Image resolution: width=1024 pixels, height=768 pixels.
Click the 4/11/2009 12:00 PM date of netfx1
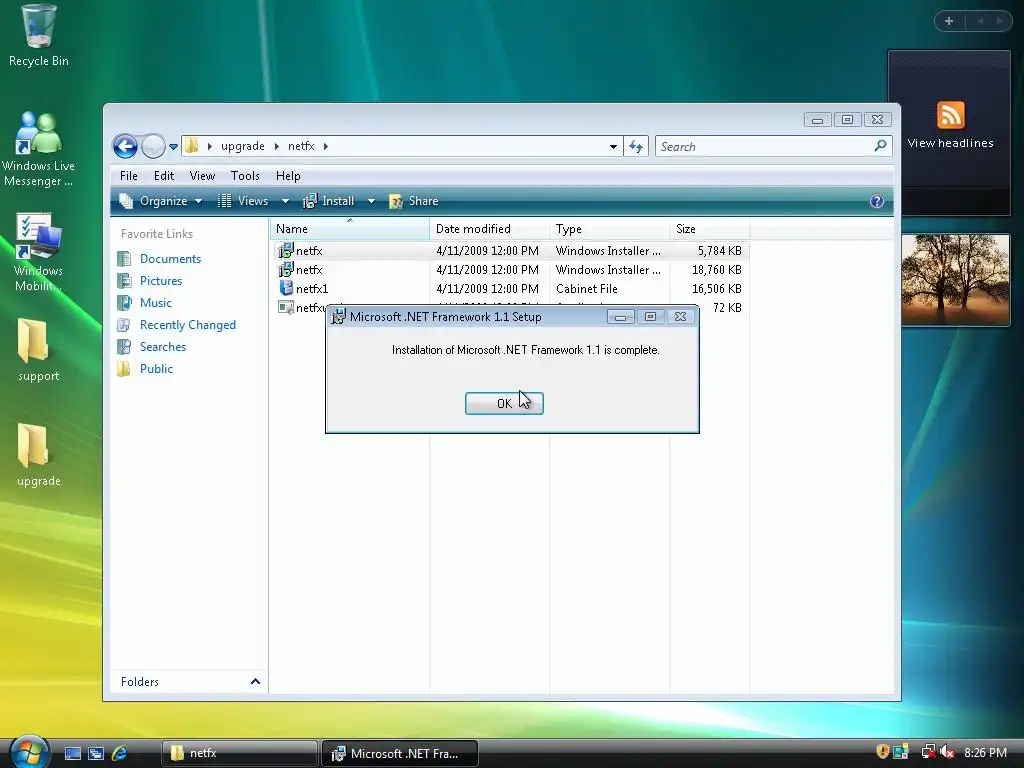(x=487, y=289)
